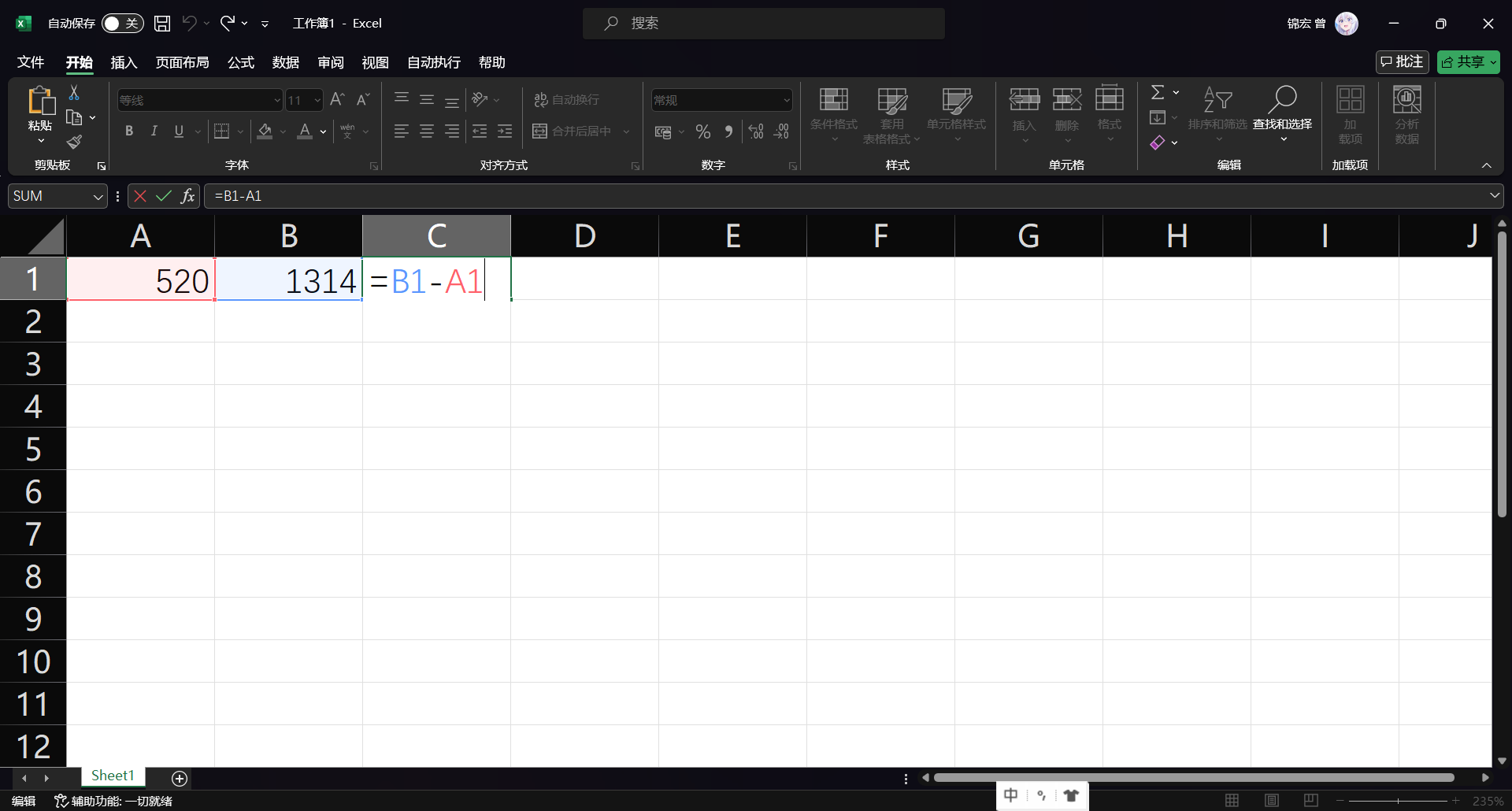Toggle Bold formatting
The image size is (1512, 811).
(x=129, y=131)
